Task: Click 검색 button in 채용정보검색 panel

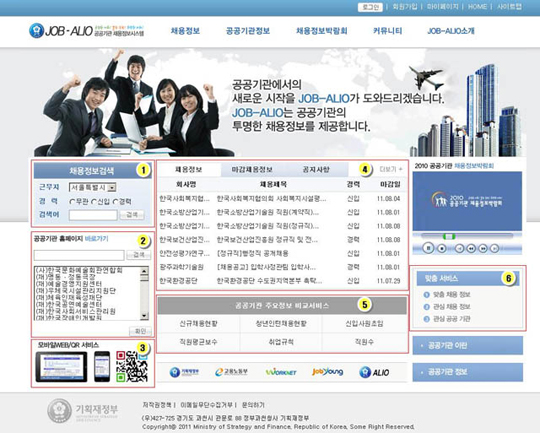Action: tap(132, 215)
